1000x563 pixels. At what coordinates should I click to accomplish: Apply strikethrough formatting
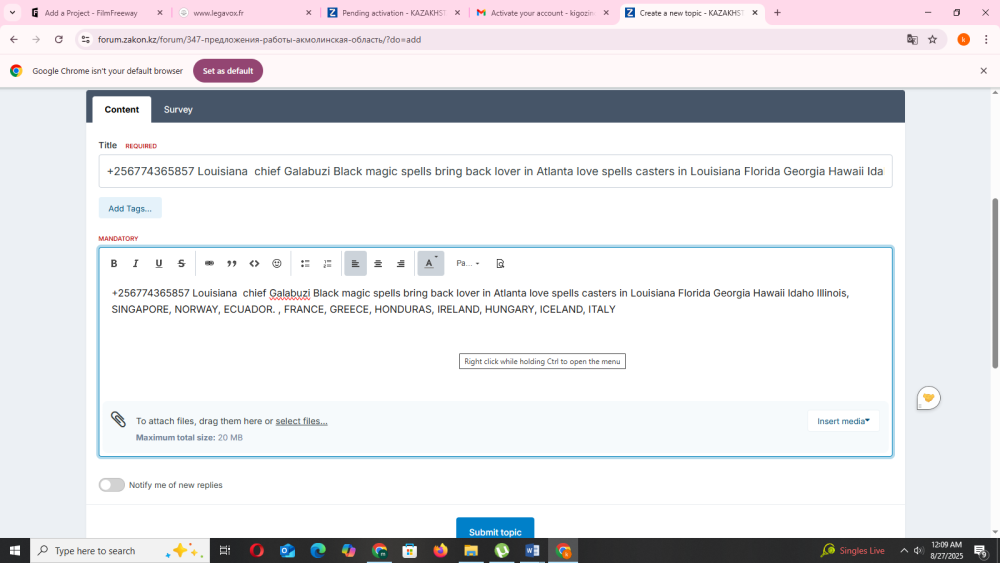click(181, 263)
